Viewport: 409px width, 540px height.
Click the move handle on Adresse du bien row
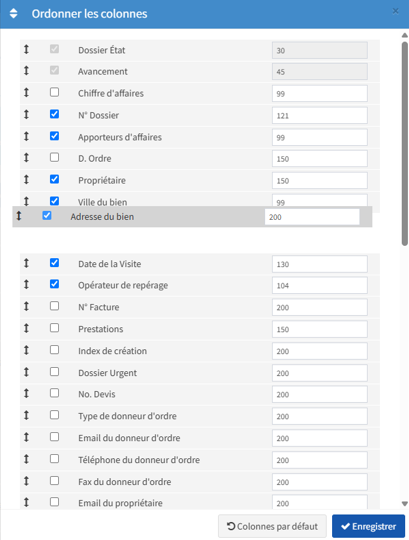coord(19,216)
